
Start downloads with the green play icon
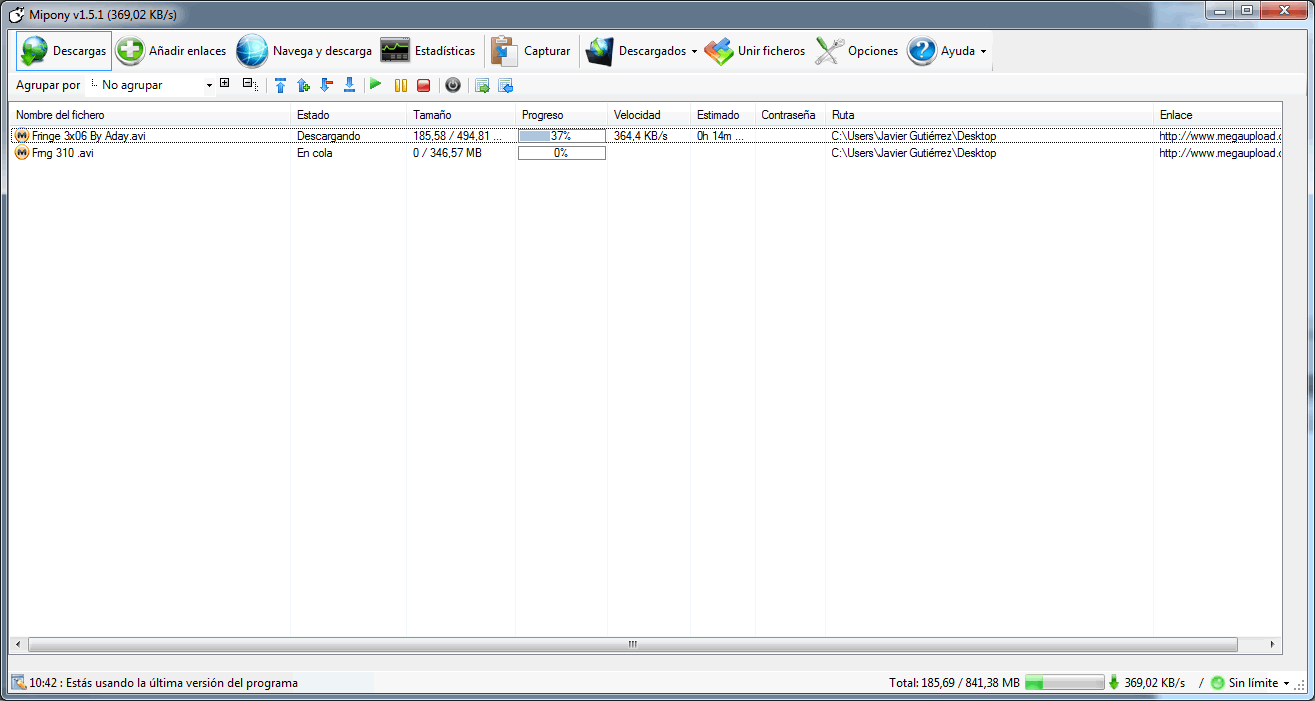[x=375, y=85]
